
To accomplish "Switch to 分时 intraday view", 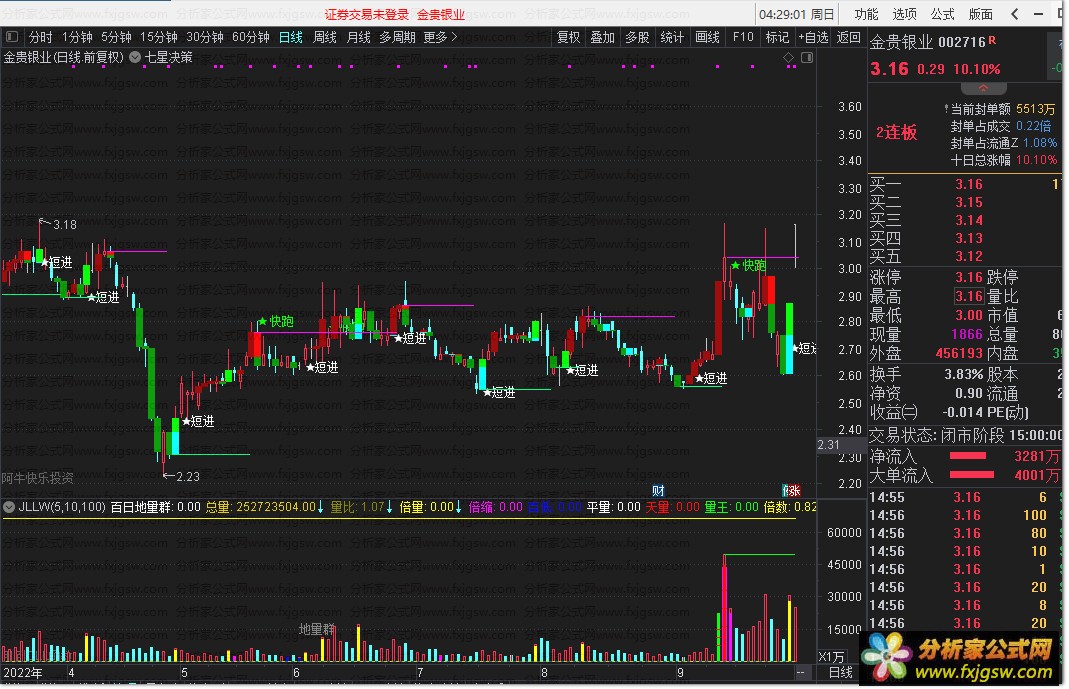I will [40, 37].
